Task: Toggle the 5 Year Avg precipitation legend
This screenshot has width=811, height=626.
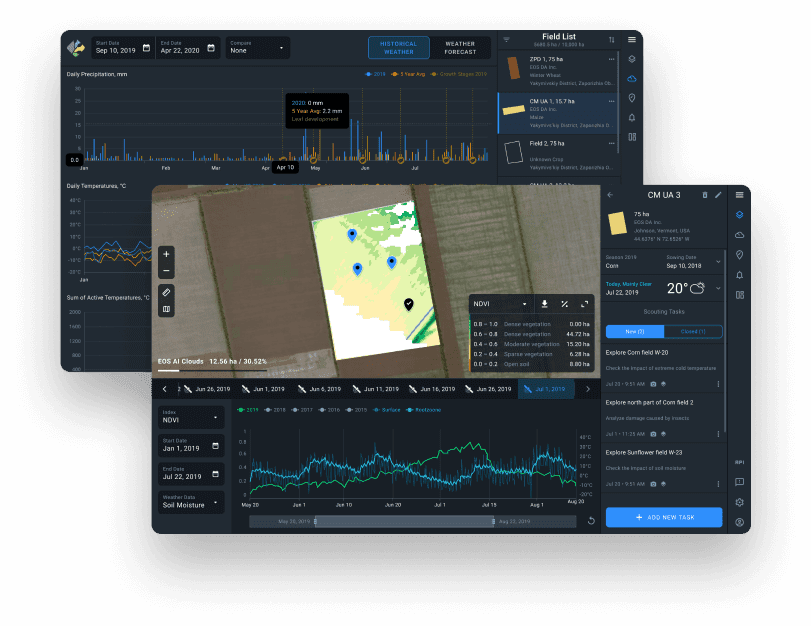Action: point(408,74)
